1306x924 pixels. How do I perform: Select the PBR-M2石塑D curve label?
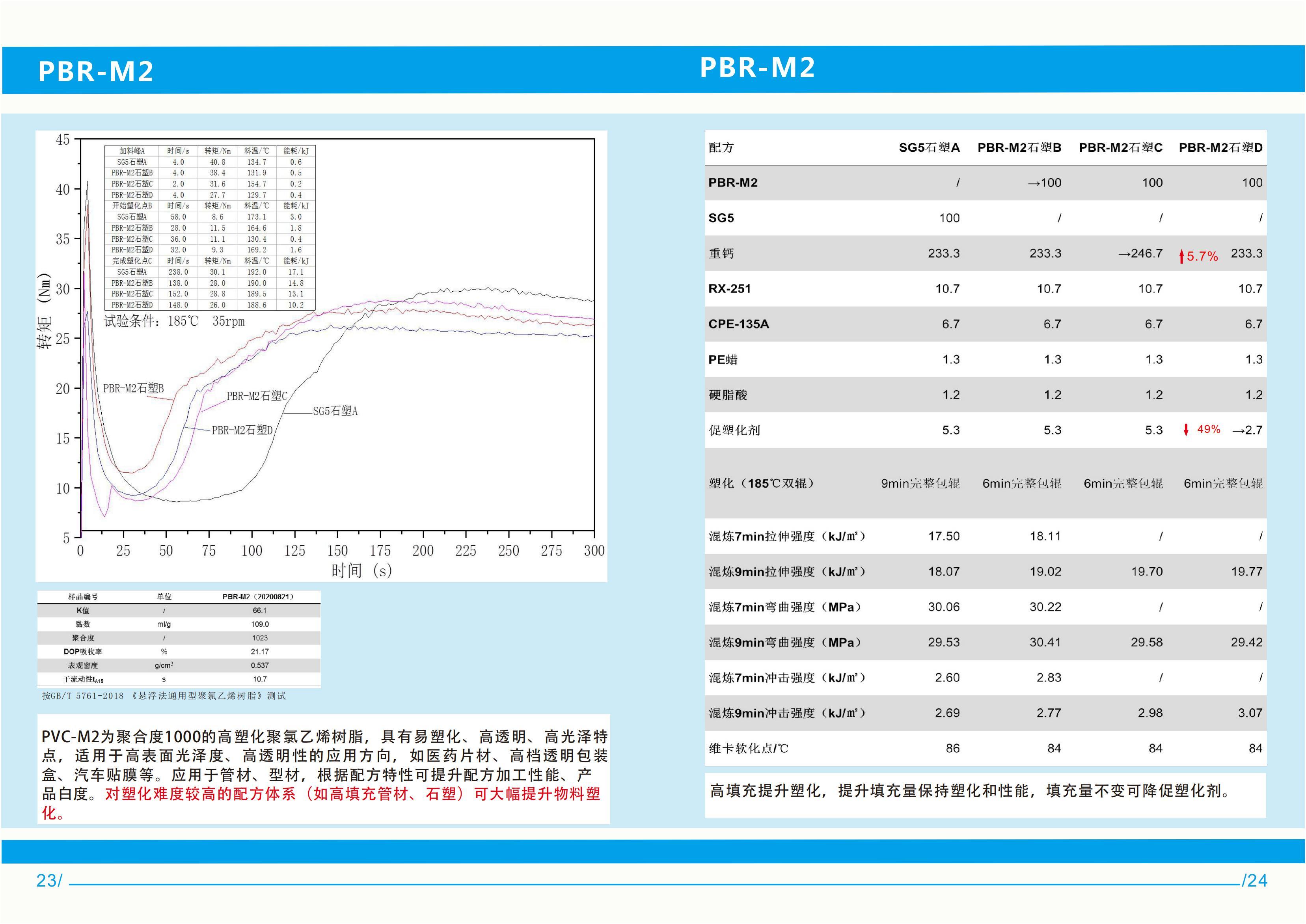242,430
